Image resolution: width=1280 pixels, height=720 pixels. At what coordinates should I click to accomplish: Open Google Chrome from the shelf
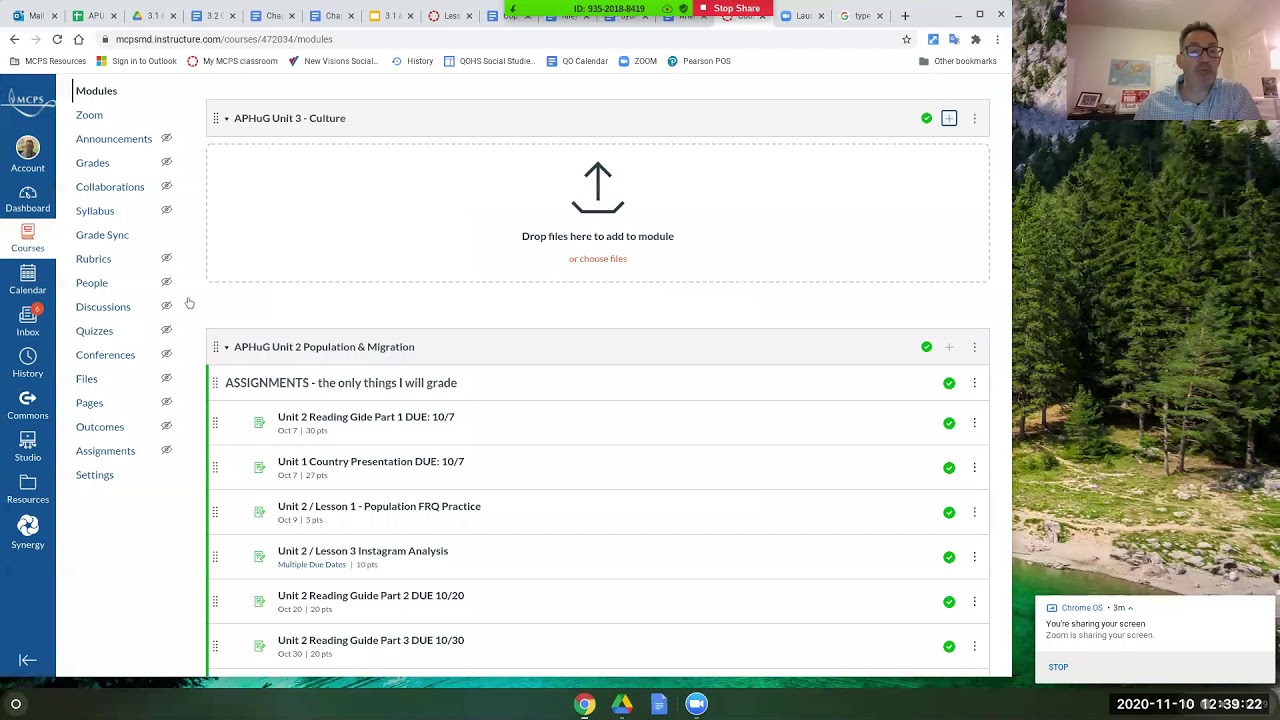pyautogui.click(x=585, y=705)
